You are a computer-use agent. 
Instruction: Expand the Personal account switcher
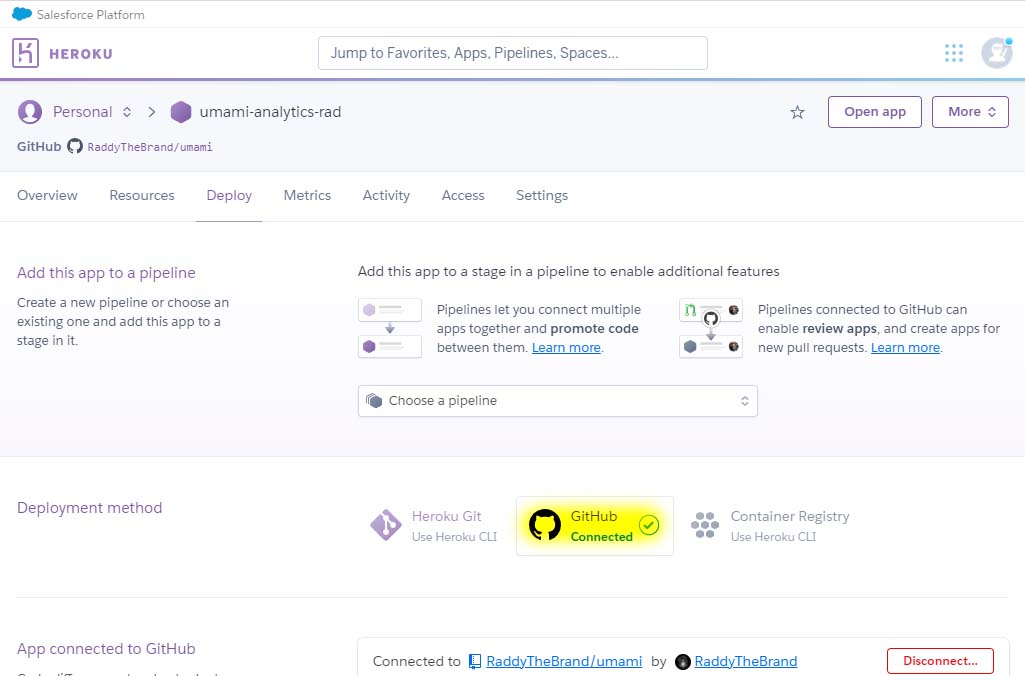[92, 112]
